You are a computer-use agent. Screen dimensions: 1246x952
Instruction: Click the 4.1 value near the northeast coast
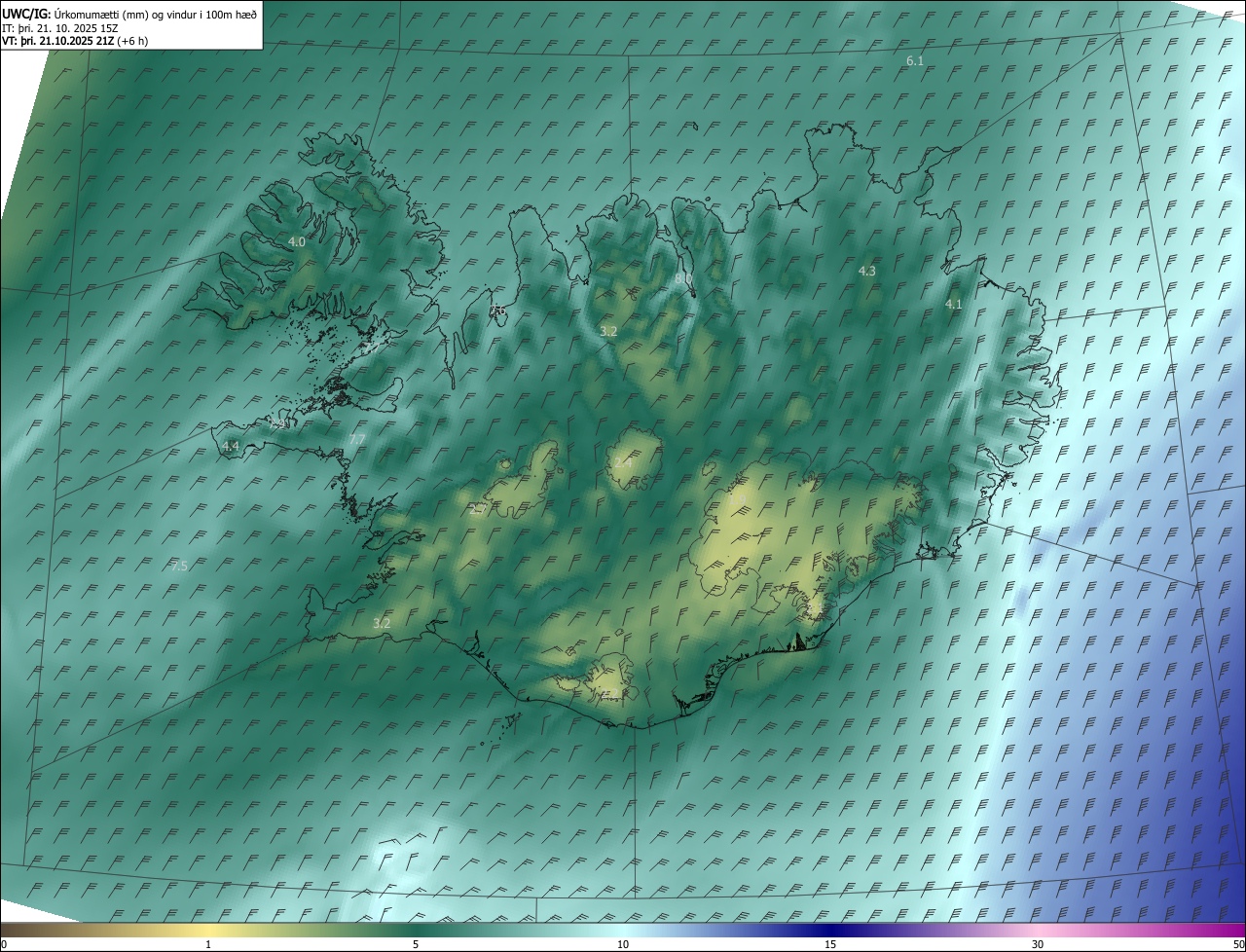point(954,305)
